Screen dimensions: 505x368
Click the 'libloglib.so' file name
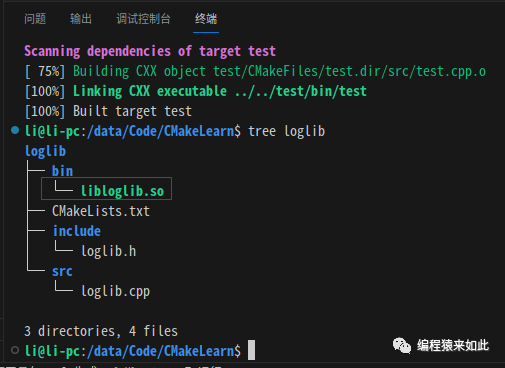[123, 191]
